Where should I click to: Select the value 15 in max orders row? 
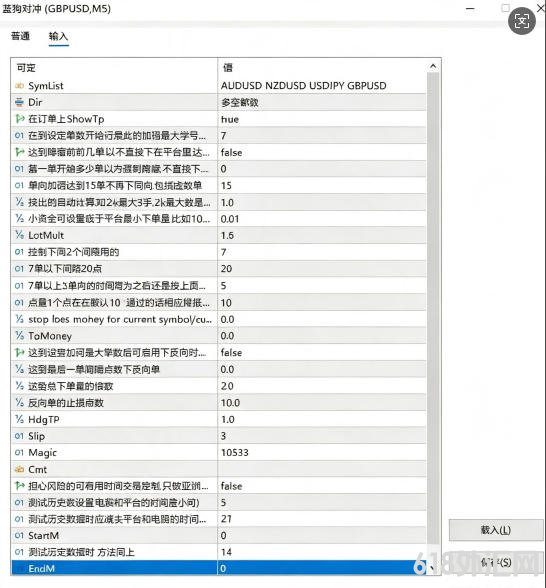tap(322, 185)
